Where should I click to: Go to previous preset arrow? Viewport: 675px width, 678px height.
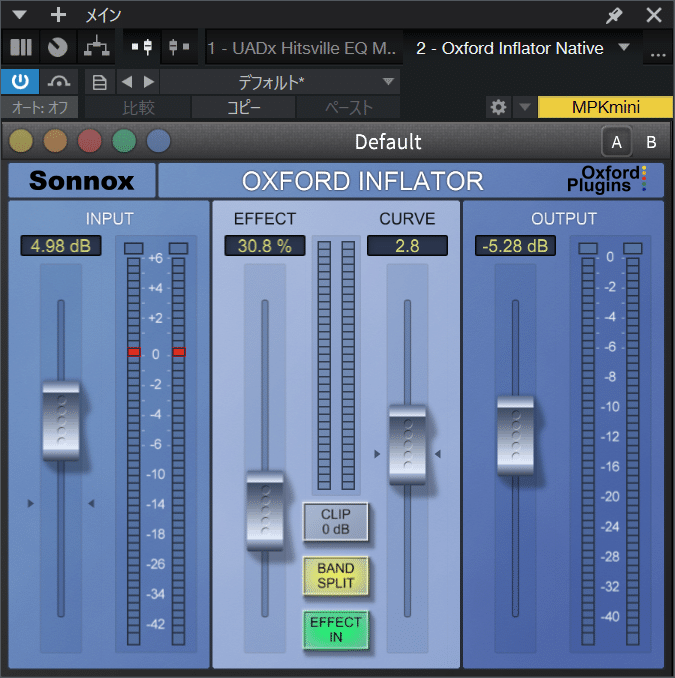(x=127, y=81)
